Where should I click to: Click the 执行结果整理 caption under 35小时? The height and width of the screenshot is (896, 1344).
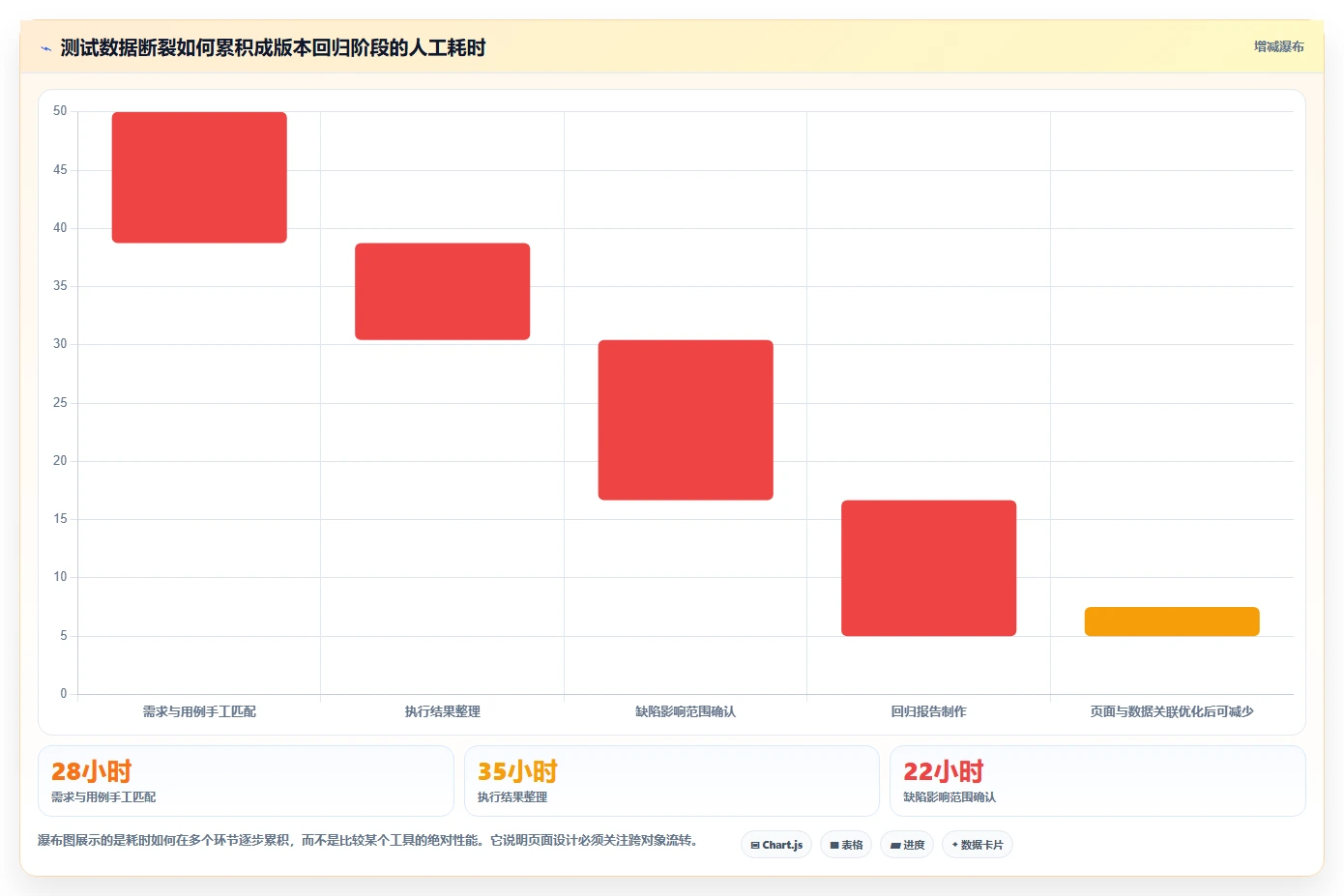[512, 797]
